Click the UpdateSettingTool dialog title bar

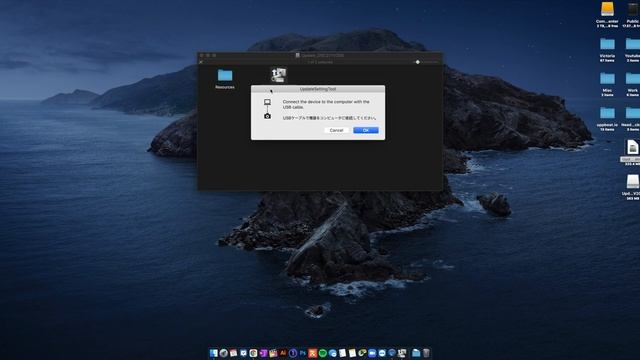(318, 89)
